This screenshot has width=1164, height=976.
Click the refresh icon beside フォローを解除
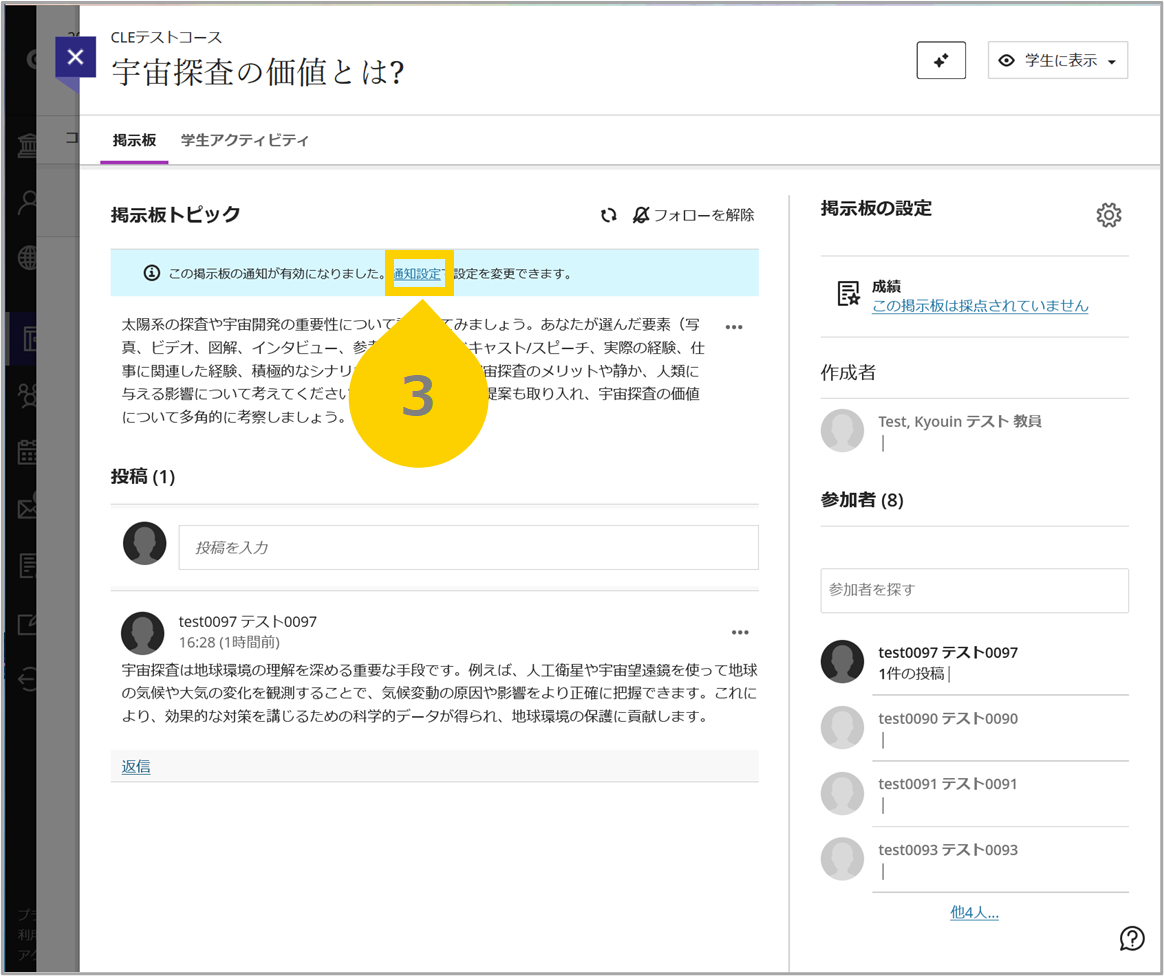coord(609,215)
